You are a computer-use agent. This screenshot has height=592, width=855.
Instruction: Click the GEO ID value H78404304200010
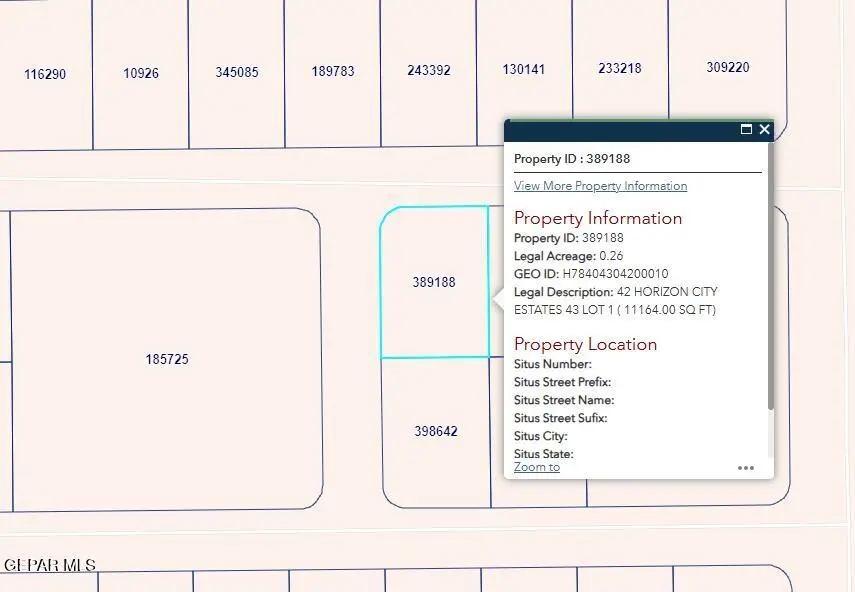tap(615, 274)
